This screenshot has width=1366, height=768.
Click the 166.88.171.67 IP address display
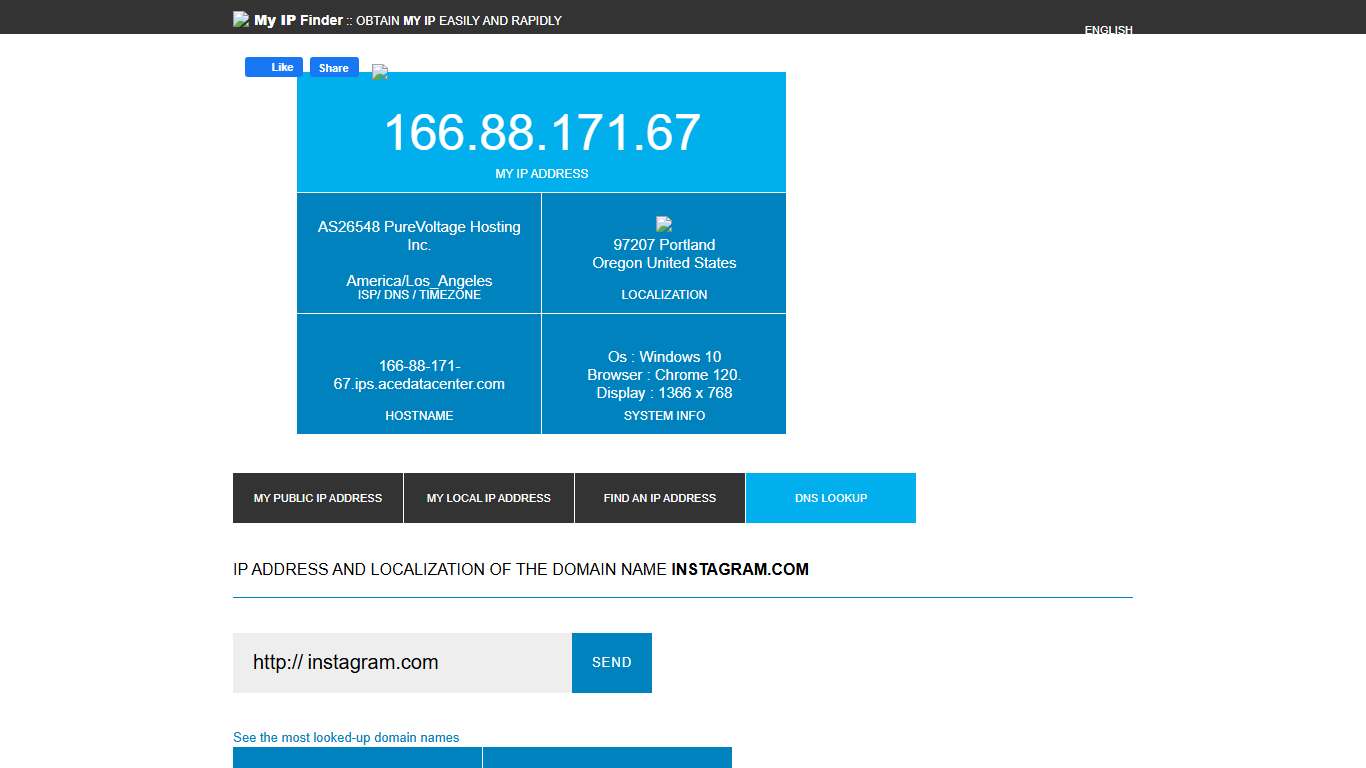541,131
